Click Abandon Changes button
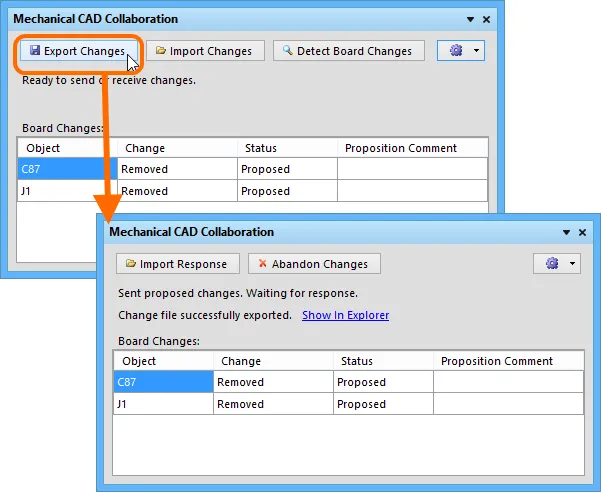The height and width of the screenshot is (492, 601). tap(314, 264)
